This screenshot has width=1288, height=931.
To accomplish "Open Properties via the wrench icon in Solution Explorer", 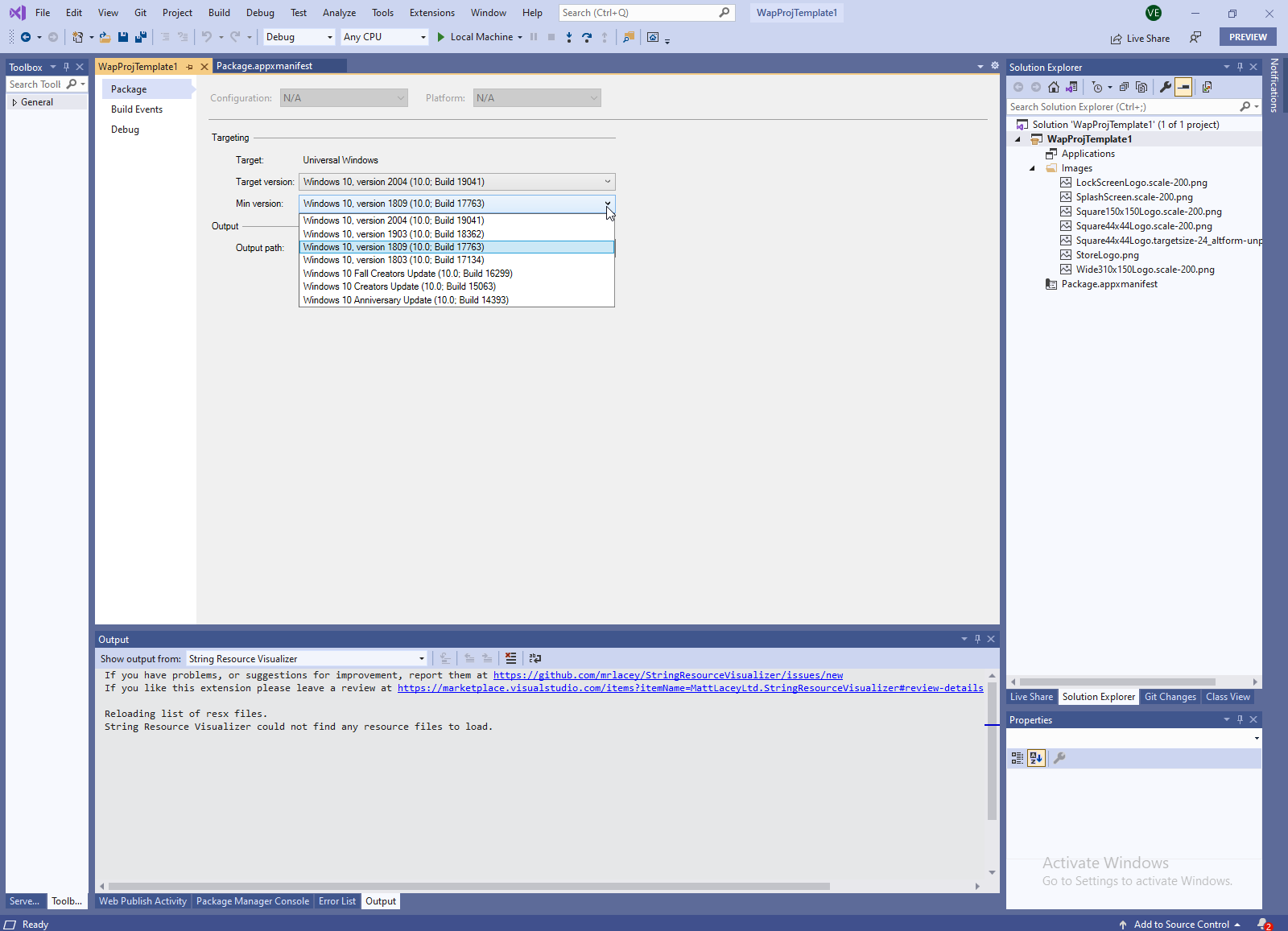I will (1166, 87).
